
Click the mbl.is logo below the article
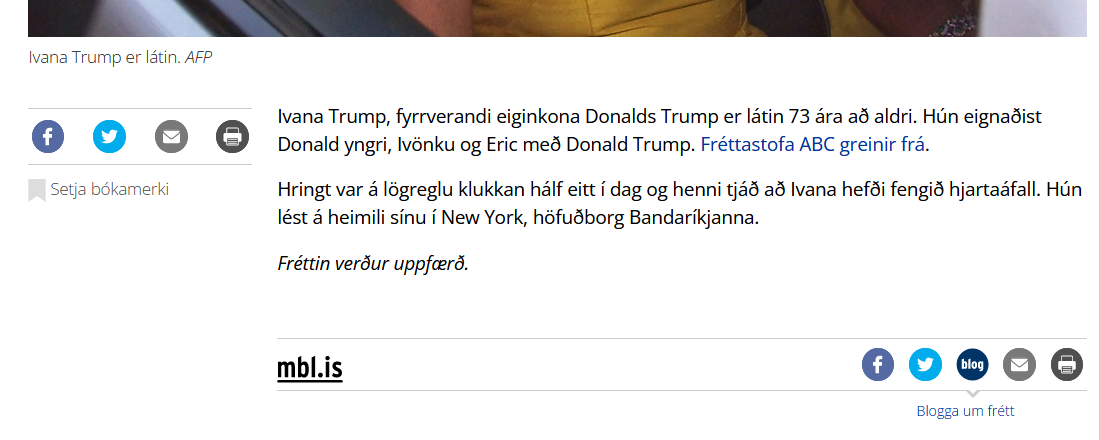click(x=310, y=368)
